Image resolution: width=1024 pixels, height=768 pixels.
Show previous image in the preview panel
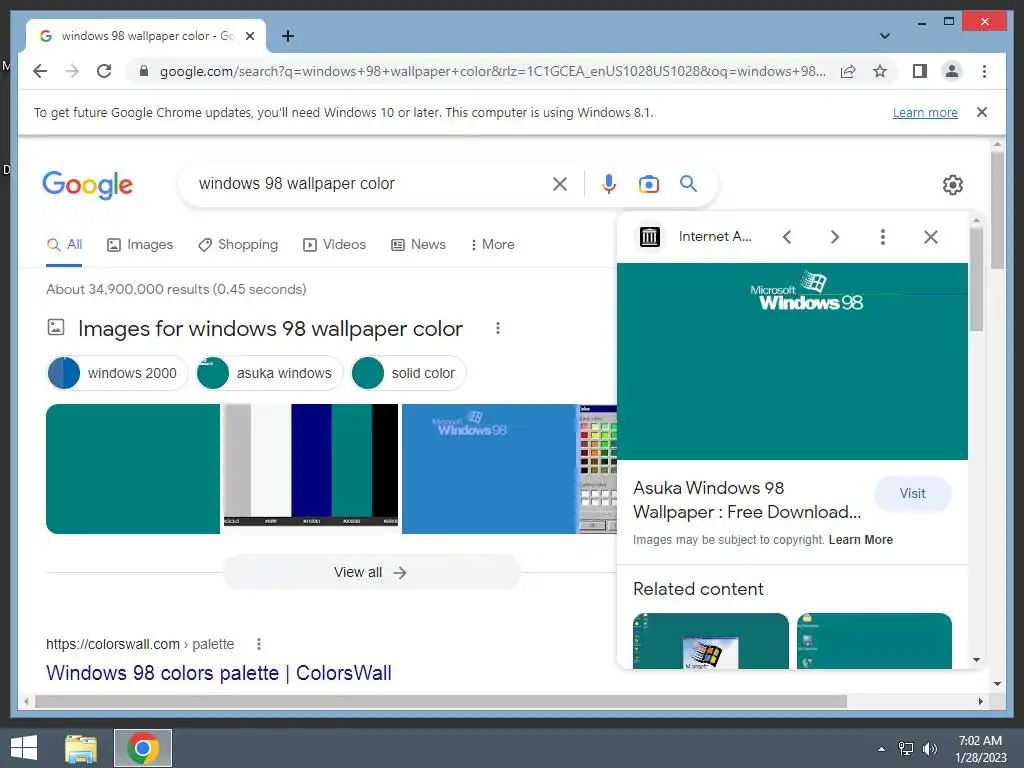pos(787,237)
